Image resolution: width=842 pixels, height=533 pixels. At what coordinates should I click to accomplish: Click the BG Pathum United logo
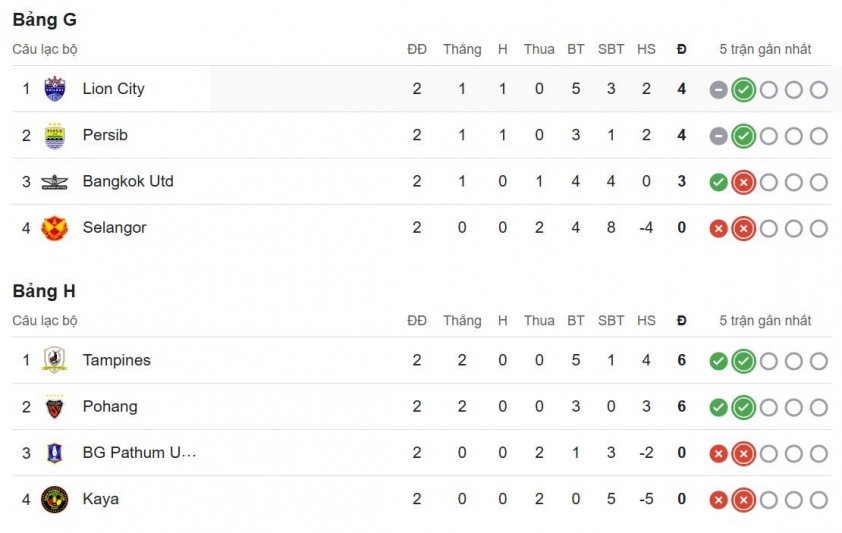(x=54, y=453)
